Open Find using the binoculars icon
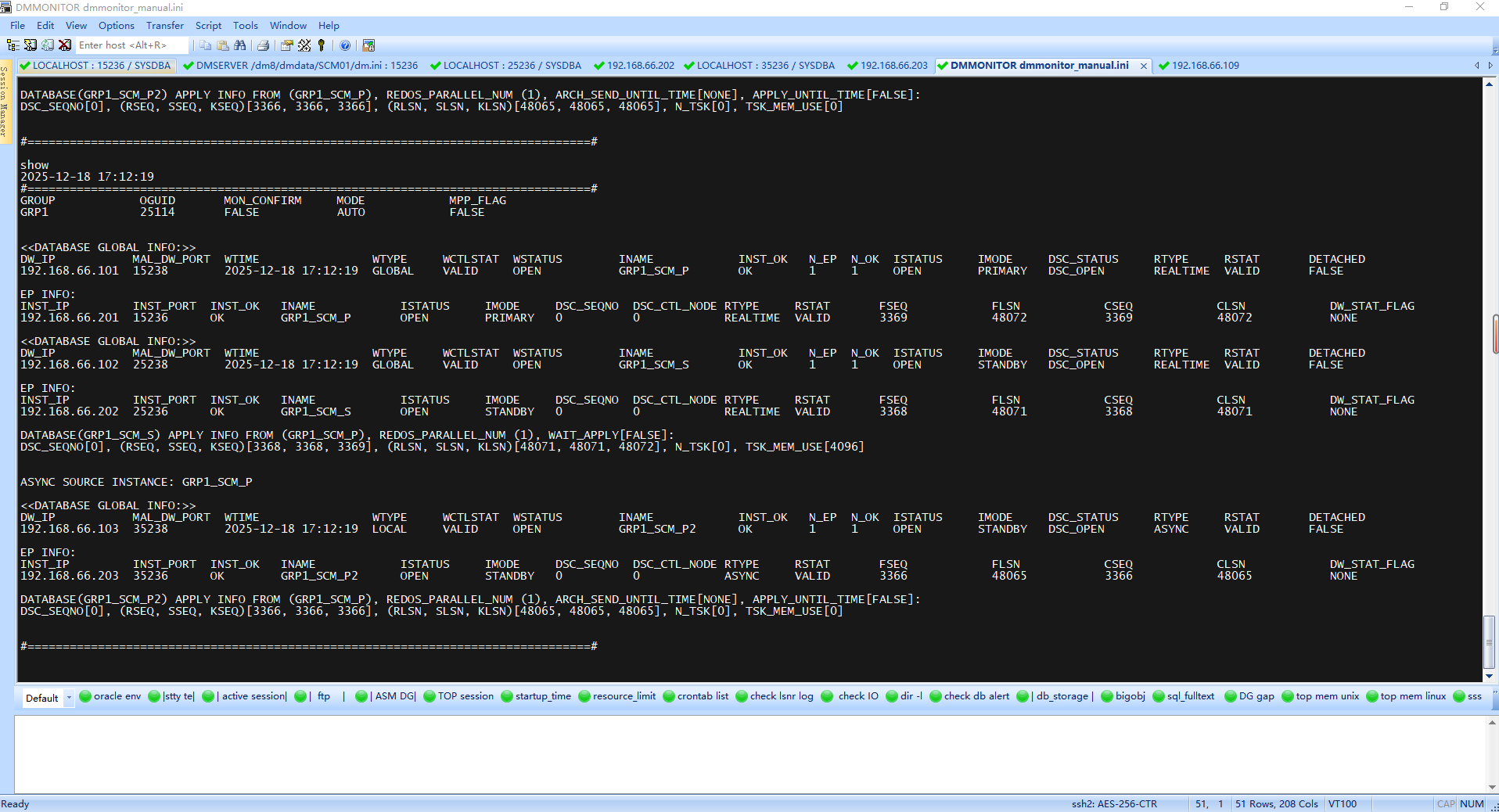The height and width of the screenshot is (812, 1499). [x=240, y=45]
